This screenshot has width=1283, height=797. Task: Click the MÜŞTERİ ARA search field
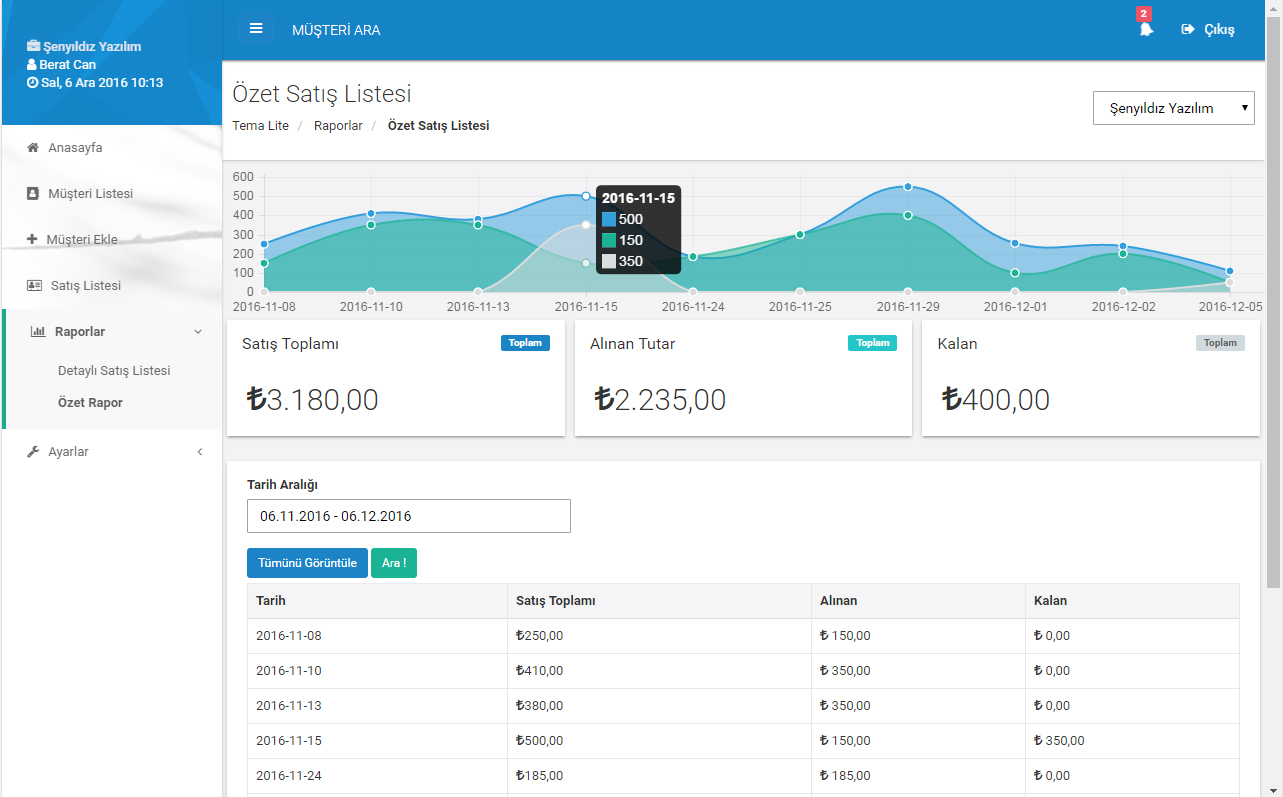(336, 30)
